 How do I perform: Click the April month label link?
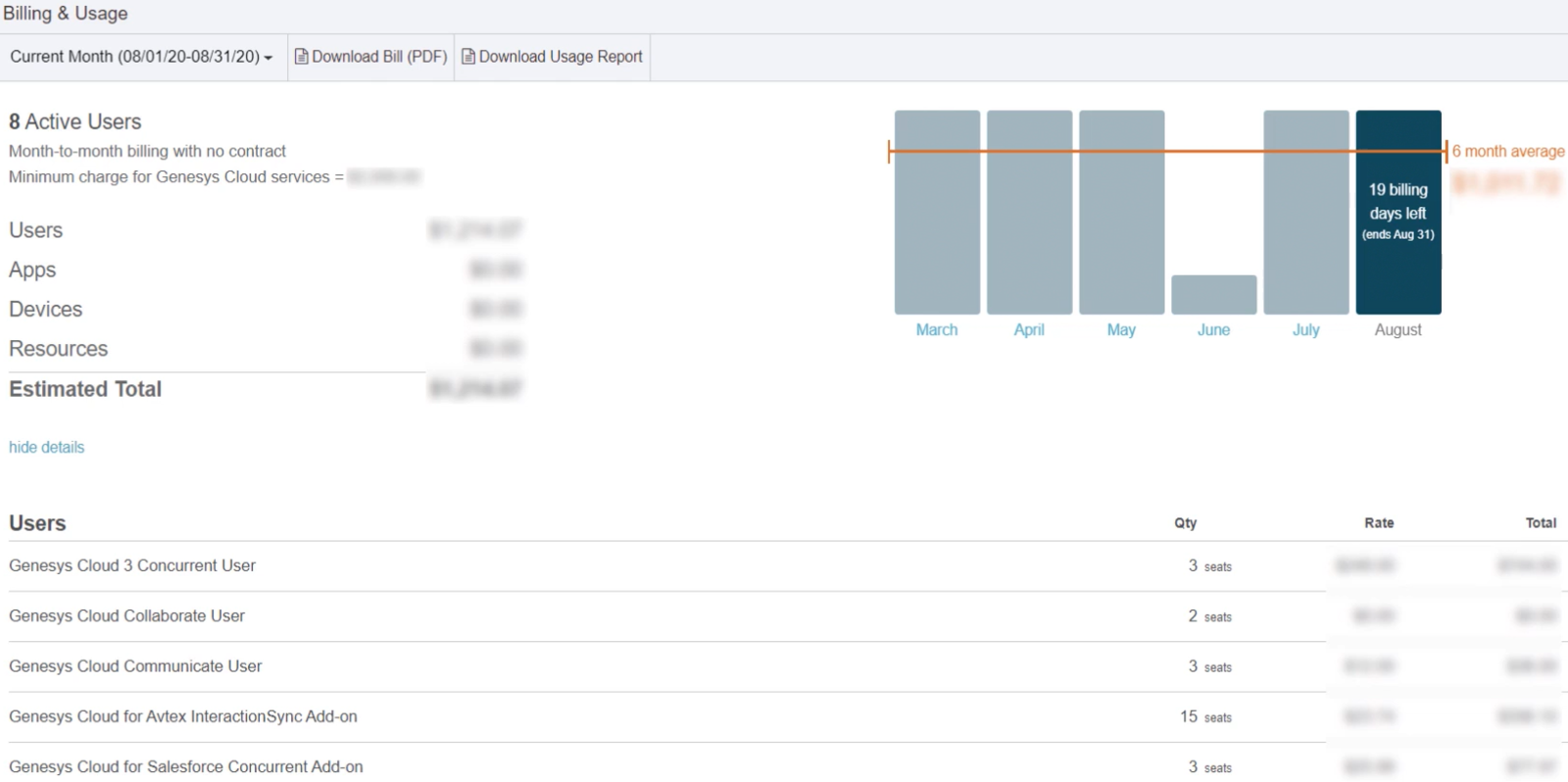[x=1029, y=330]
